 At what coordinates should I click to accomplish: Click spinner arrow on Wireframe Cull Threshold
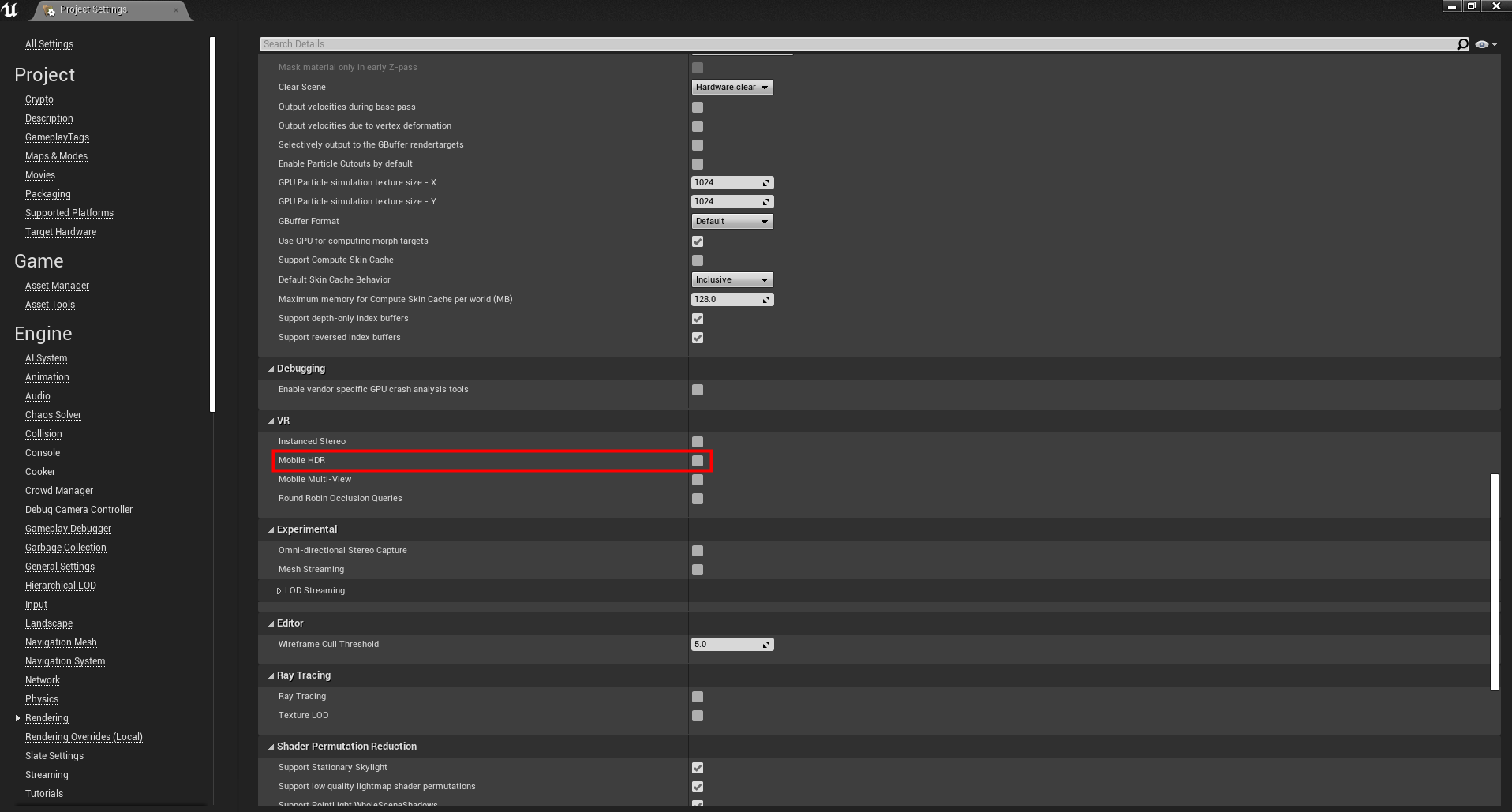(x=765, y=645)
